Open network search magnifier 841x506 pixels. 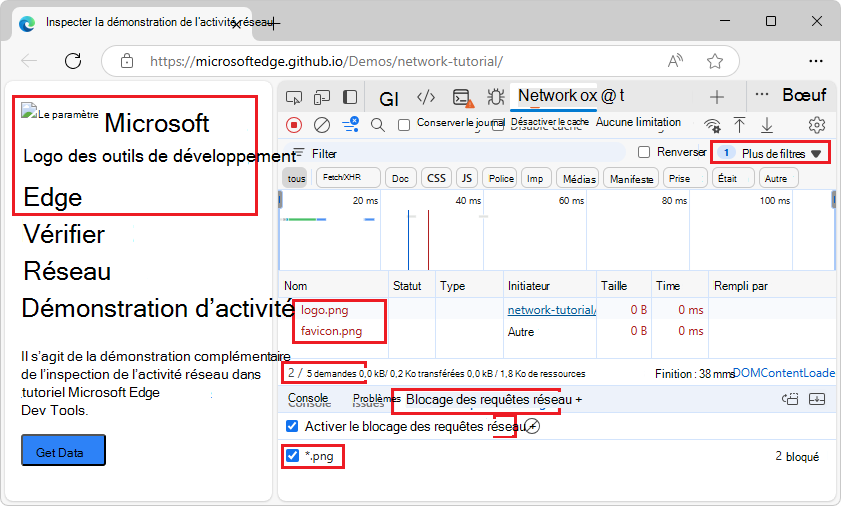tap(378, 125)
